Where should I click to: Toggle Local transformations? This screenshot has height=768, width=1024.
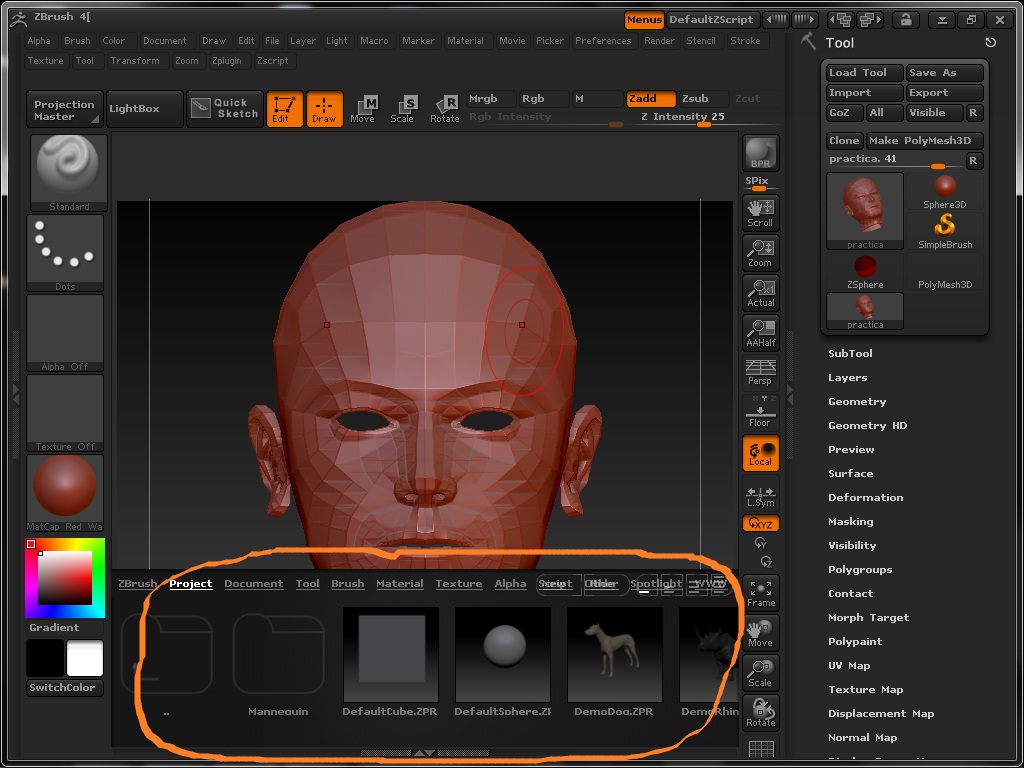click(x=760, y=453)
